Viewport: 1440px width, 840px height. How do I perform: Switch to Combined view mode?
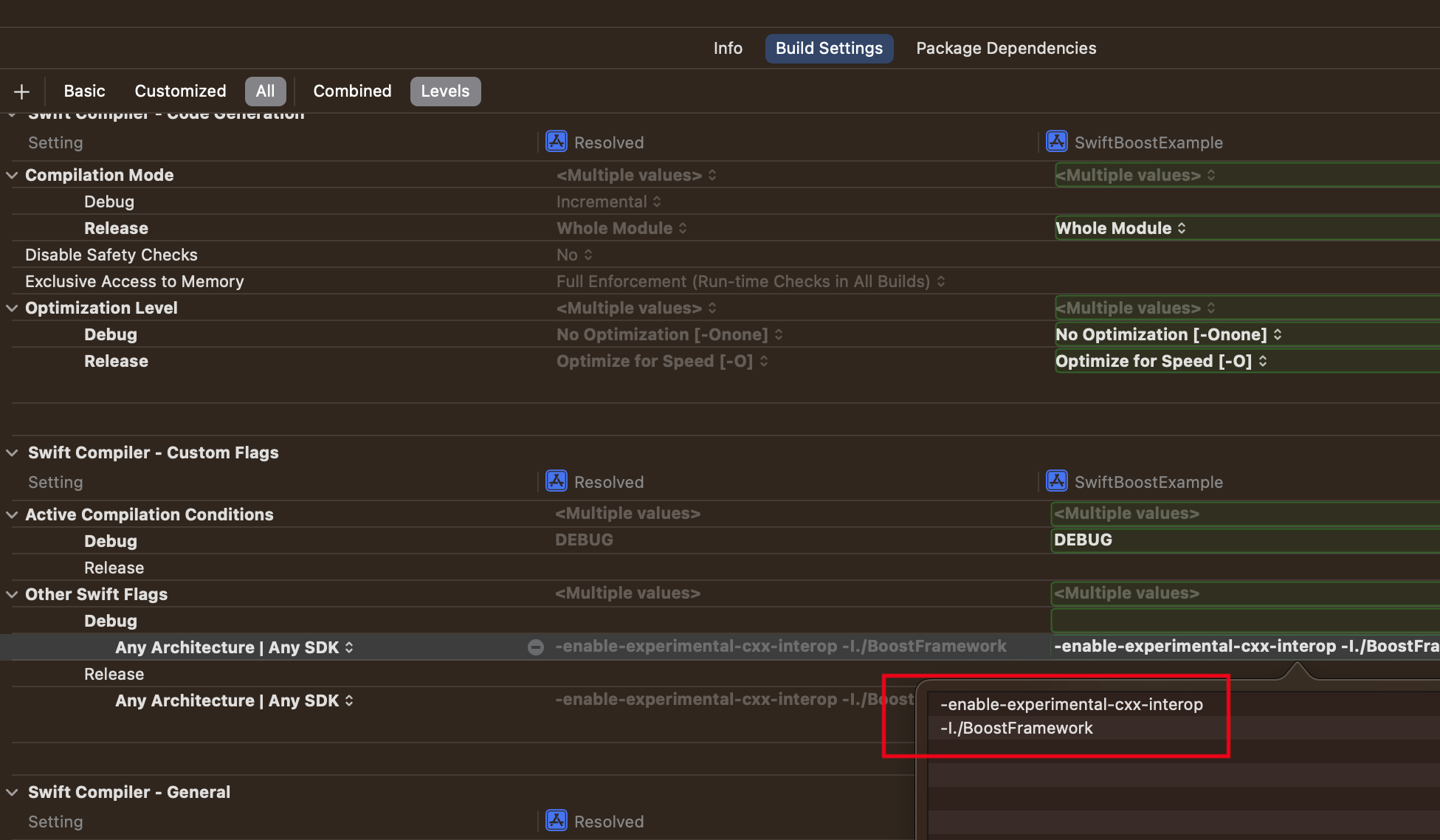(x=352, y=91)
